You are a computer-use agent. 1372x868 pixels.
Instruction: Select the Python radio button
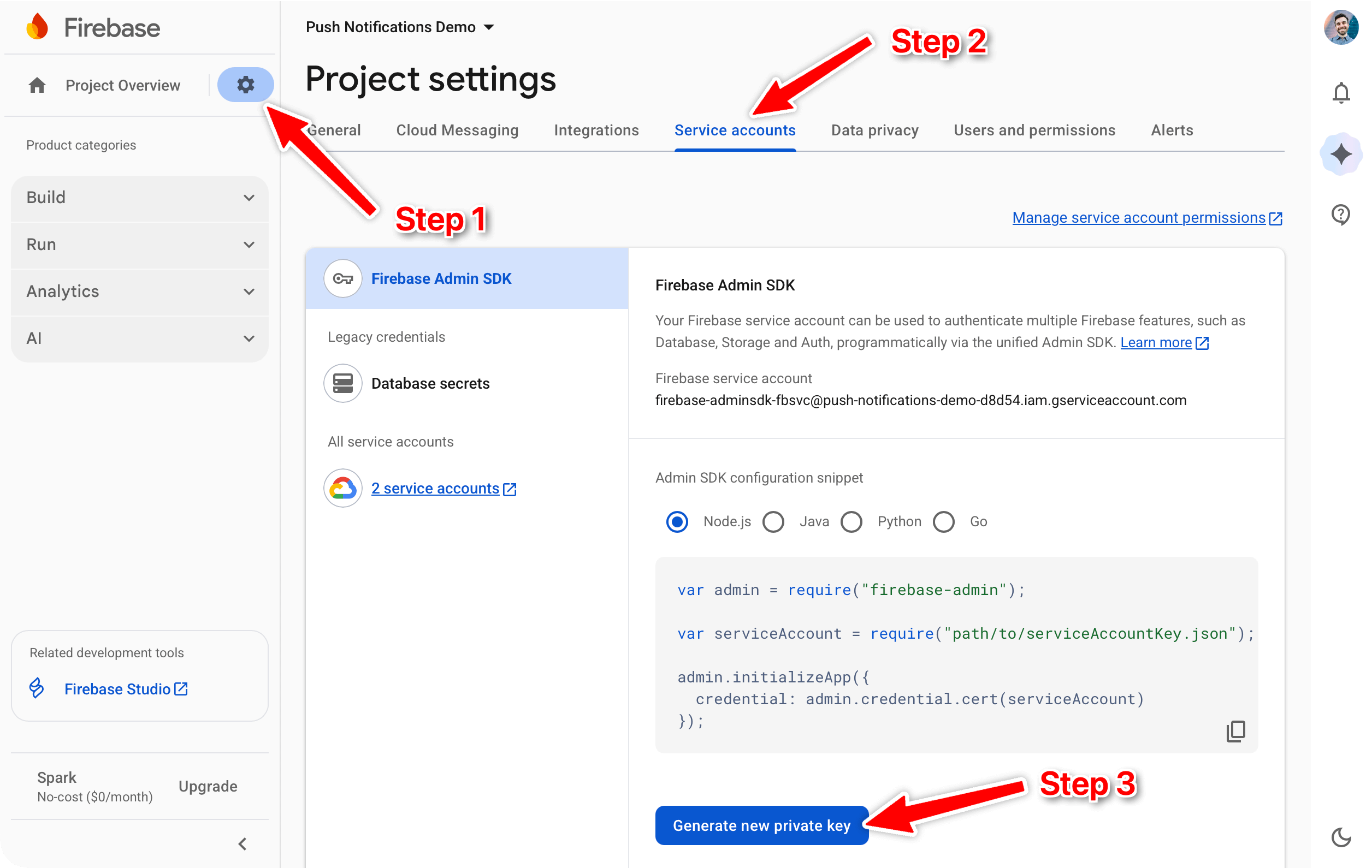point(851,521)
